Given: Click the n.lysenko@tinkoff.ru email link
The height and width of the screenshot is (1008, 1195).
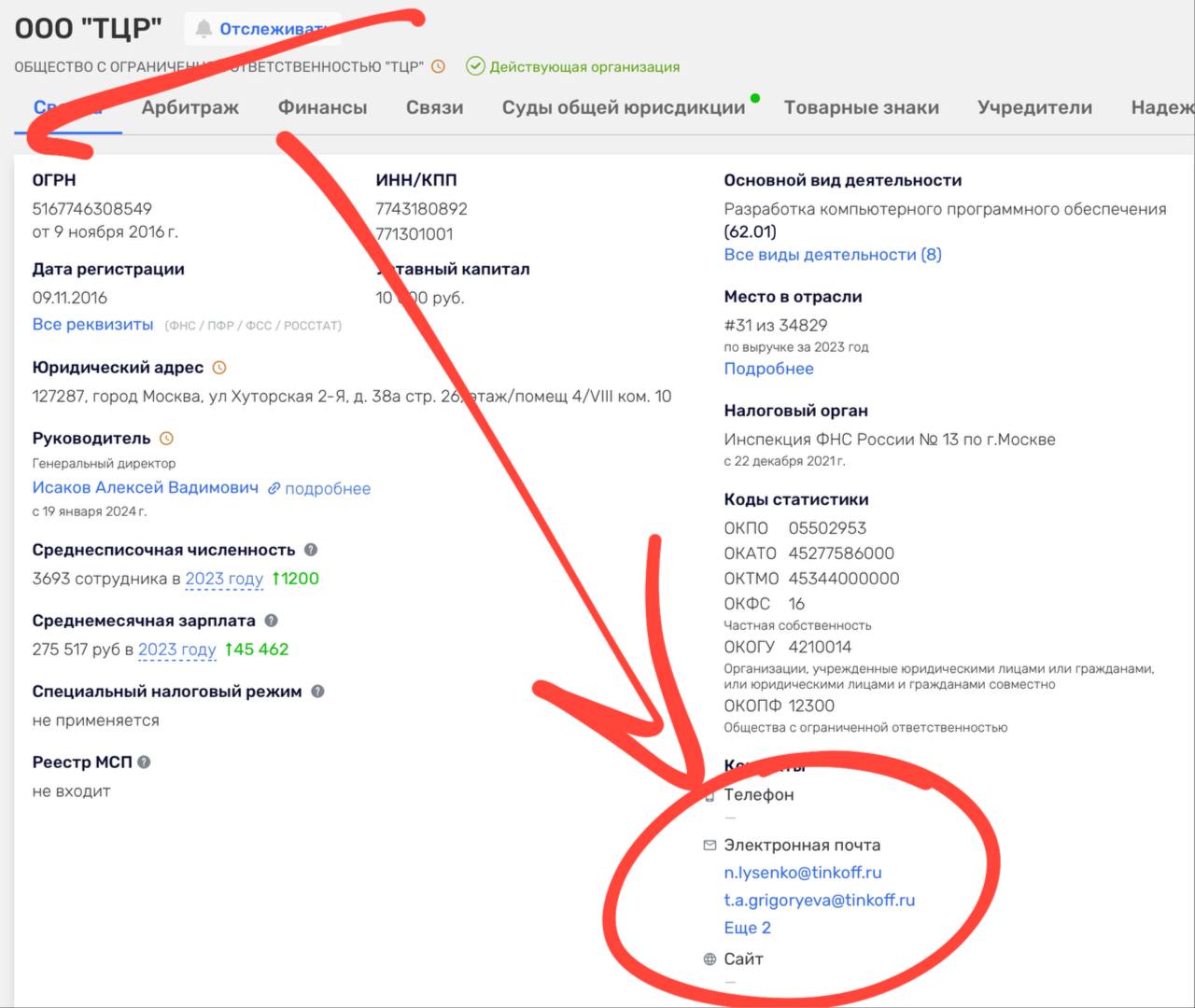Looking at the screenshot, I should 802,873.
